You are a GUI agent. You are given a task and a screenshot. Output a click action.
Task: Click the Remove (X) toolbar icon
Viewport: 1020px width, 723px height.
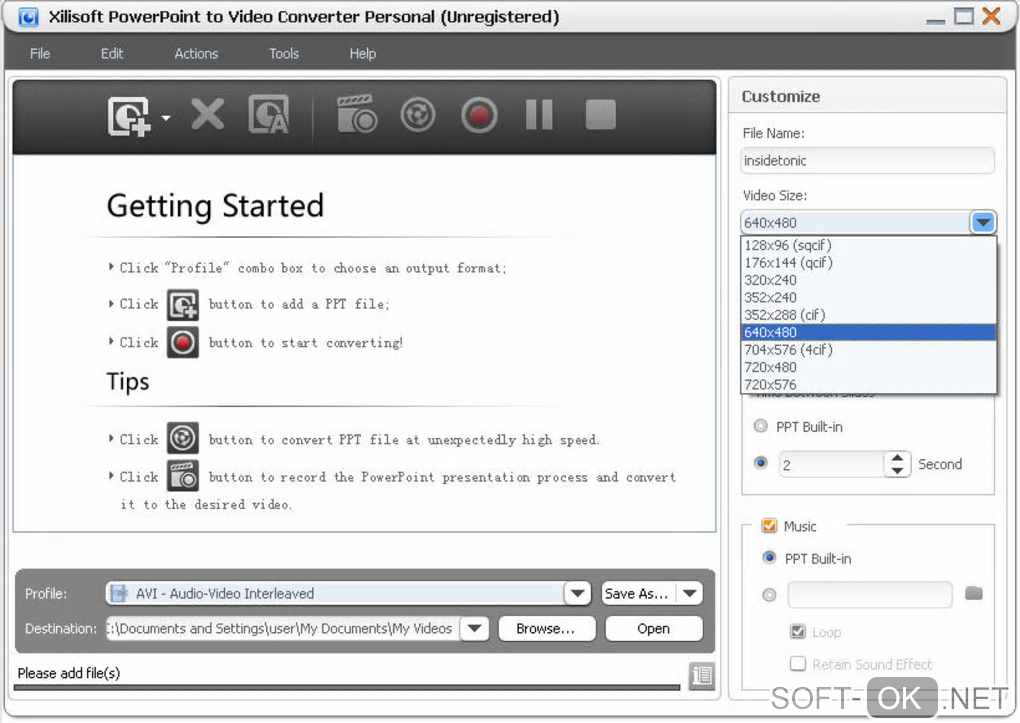pos(208,115)
